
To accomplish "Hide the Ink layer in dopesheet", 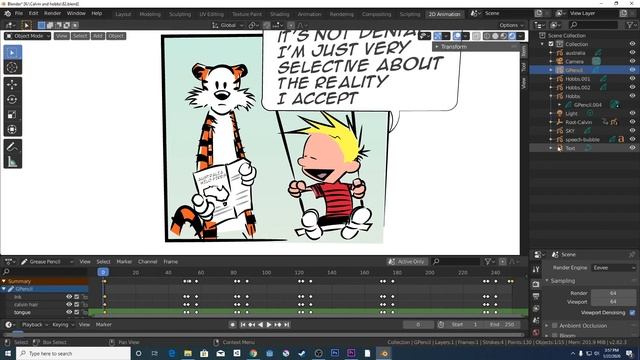I will 69,297.
